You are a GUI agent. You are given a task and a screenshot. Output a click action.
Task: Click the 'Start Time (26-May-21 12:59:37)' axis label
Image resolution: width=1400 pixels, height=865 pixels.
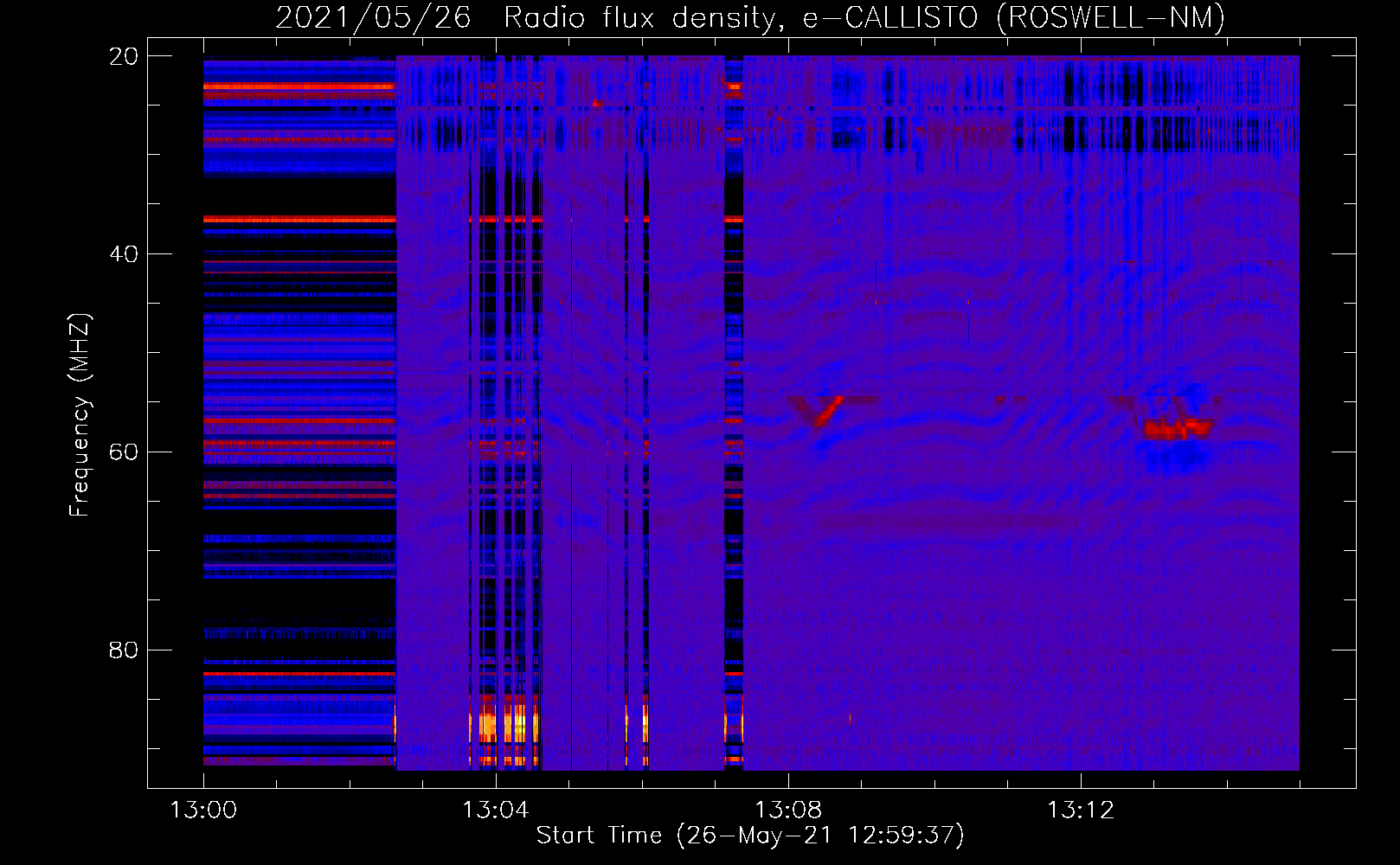pos(750,836)
